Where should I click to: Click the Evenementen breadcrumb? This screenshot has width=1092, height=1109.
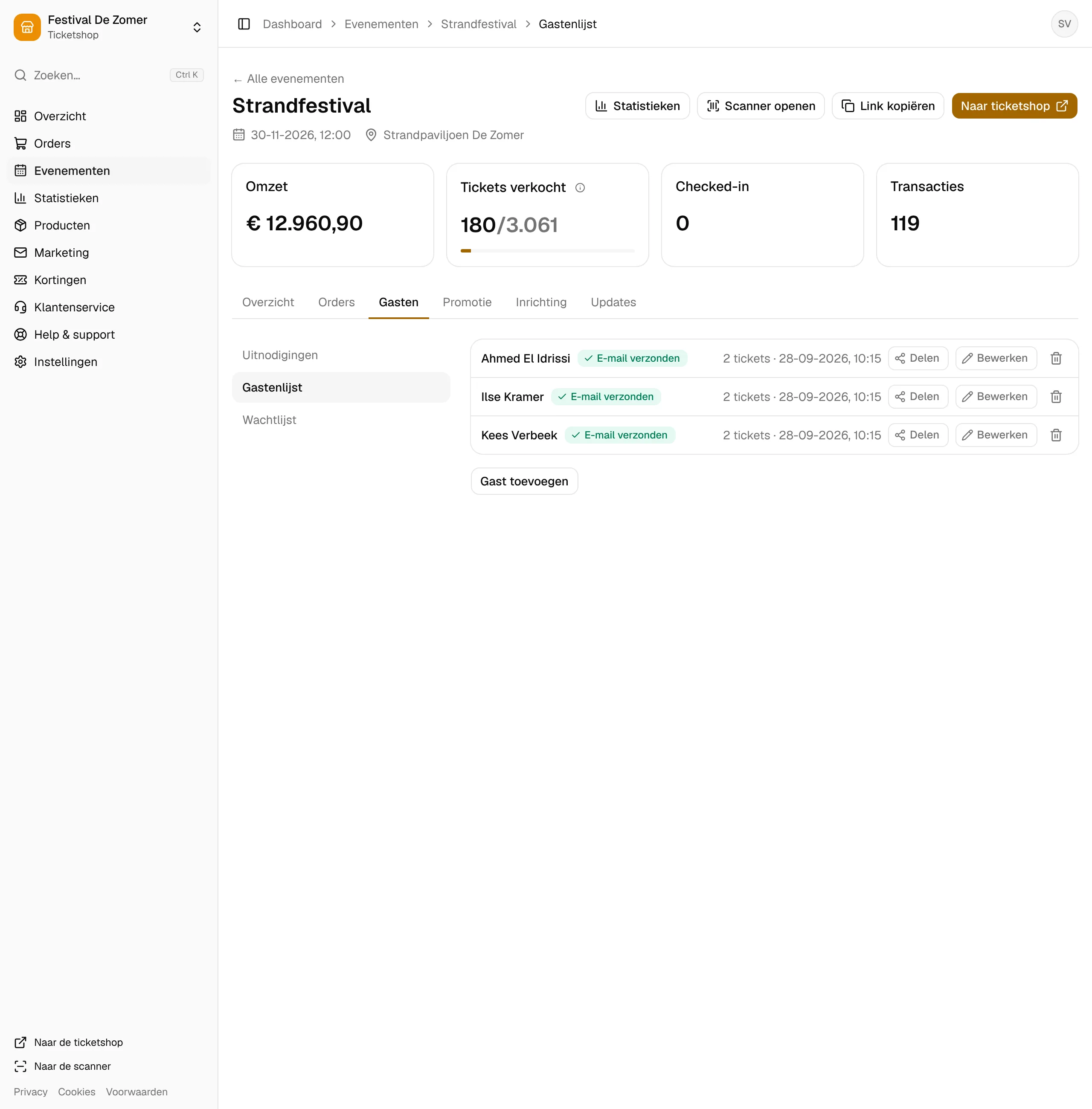[381, 24]
